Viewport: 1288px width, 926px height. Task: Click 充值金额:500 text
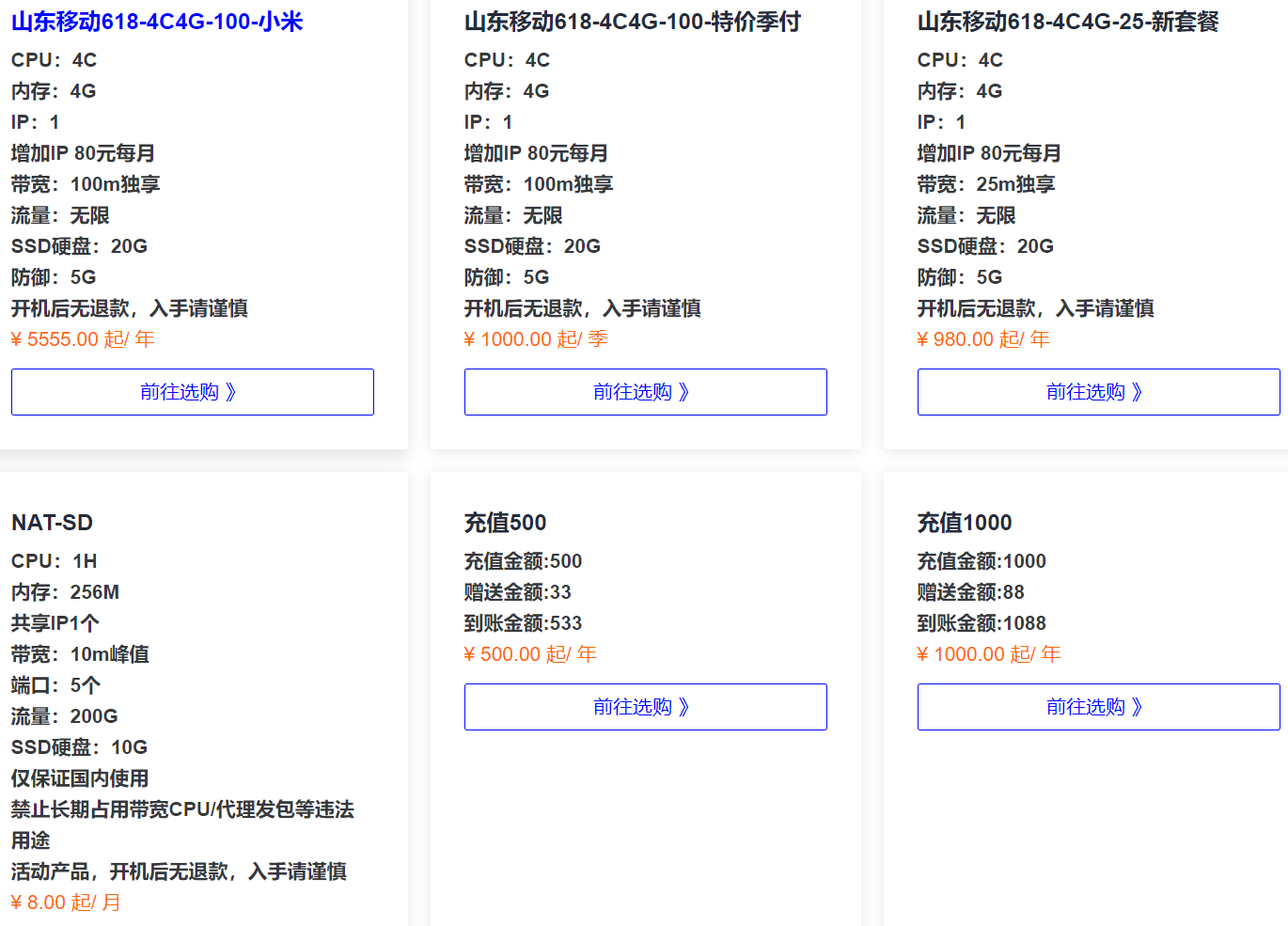[523, 561]
